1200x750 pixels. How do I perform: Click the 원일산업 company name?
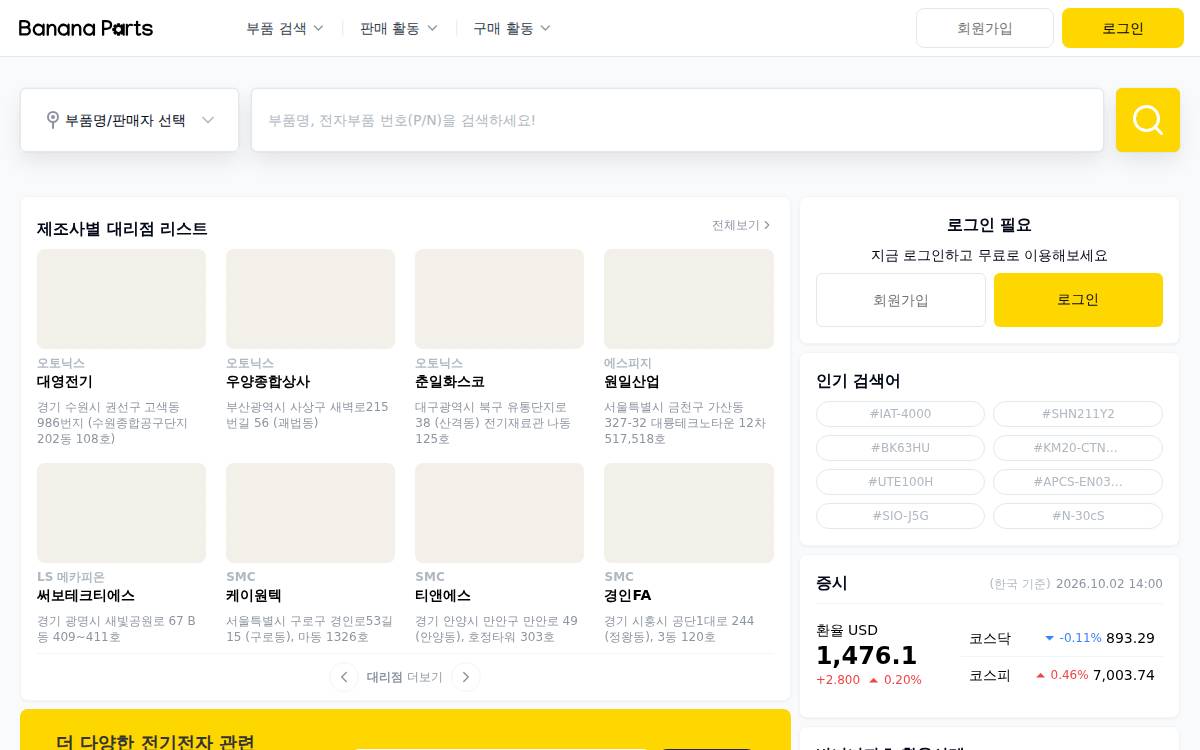(x=632, y=381)
